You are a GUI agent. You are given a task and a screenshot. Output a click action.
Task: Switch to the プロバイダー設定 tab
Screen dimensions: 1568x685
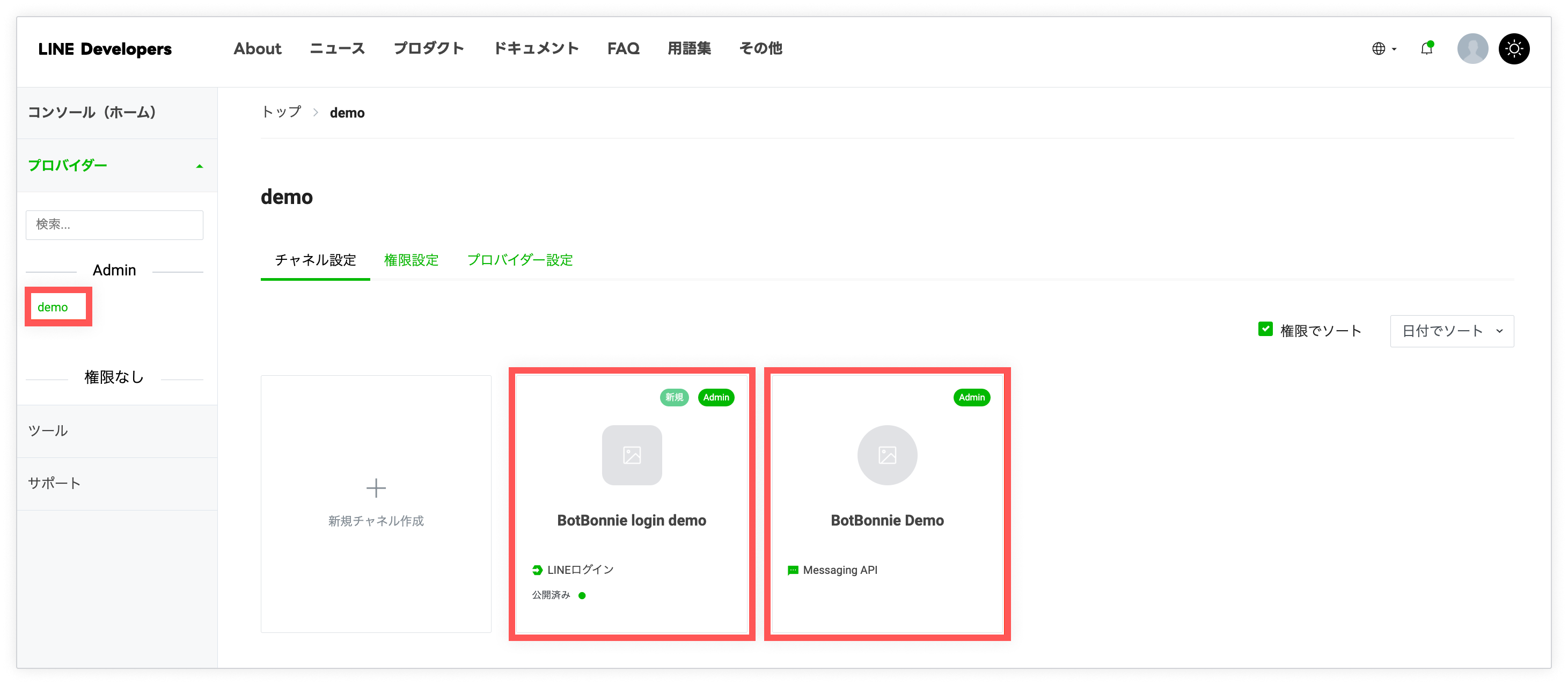tap(520, 260)
